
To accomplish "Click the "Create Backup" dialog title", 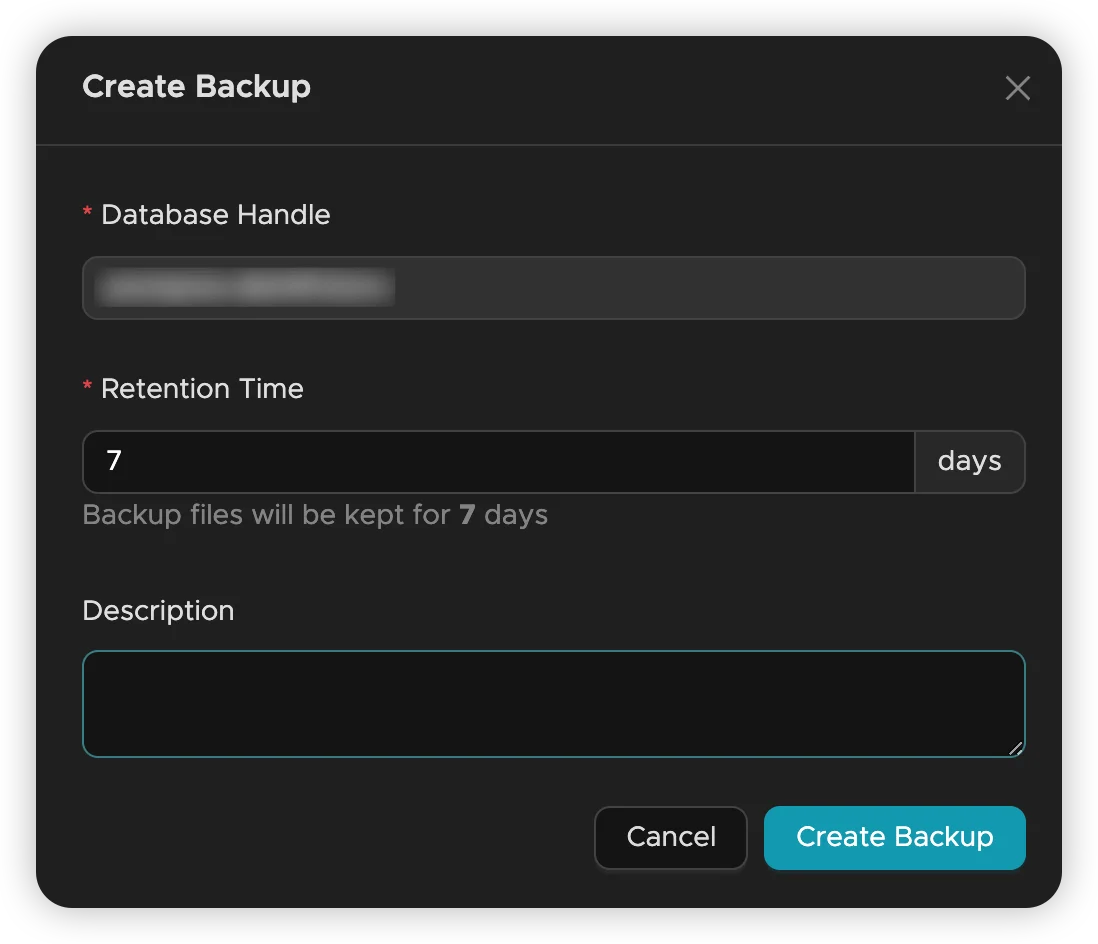I will pyautogui.click(x=196, y=87).
